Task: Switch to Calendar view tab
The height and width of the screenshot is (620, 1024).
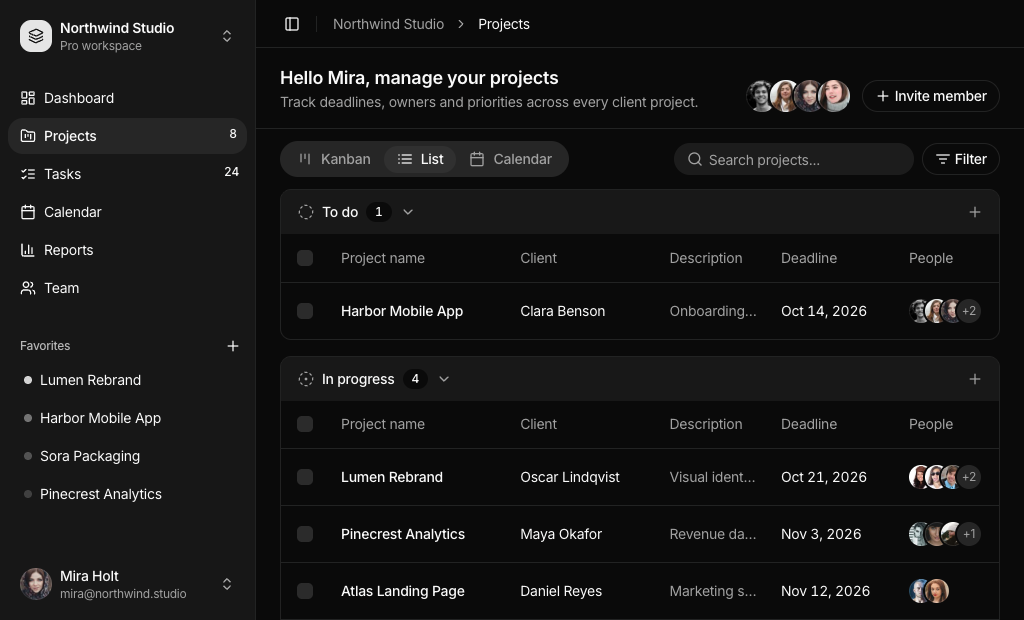Action: click(x=511, y=159)
